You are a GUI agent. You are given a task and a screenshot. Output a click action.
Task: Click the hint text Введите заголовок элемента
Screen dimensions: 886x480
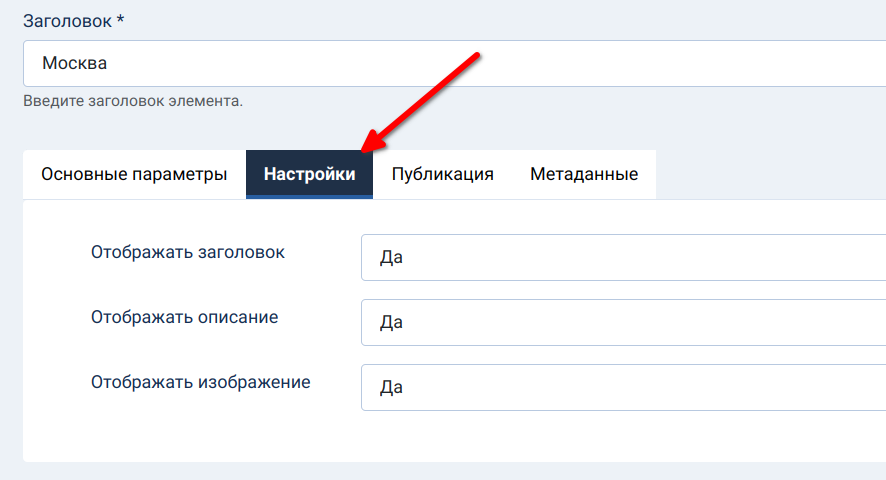tap(132, 101)
